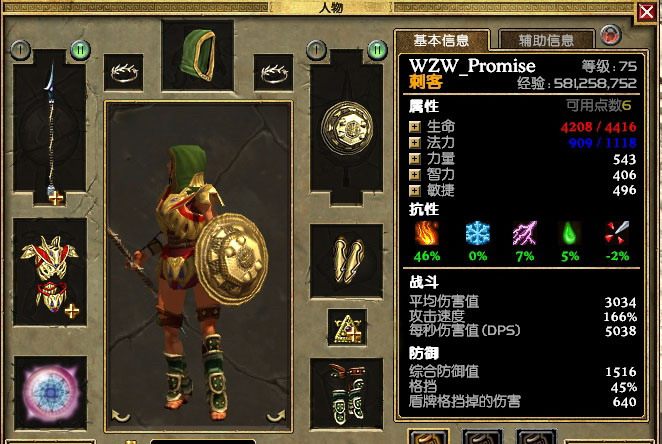Add a point to 敏捷 attribute
662x444 pixels.
point(415,191)
